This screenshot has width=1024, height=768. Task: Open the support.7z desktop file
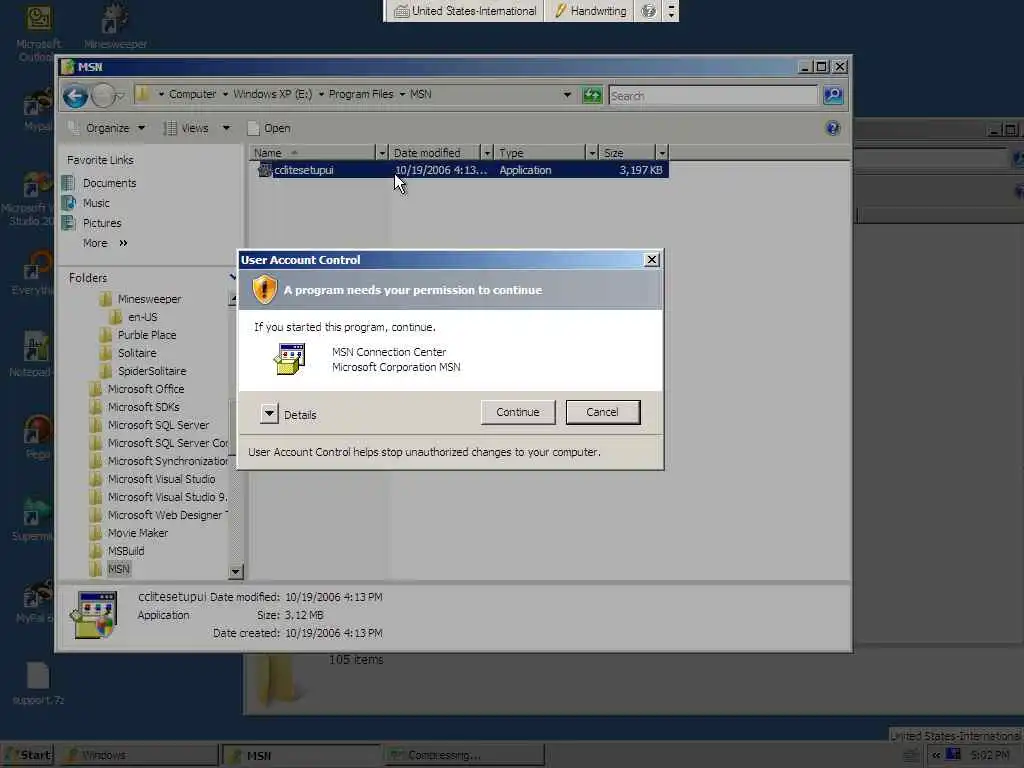pyautogui.click(x=38, y=683)
